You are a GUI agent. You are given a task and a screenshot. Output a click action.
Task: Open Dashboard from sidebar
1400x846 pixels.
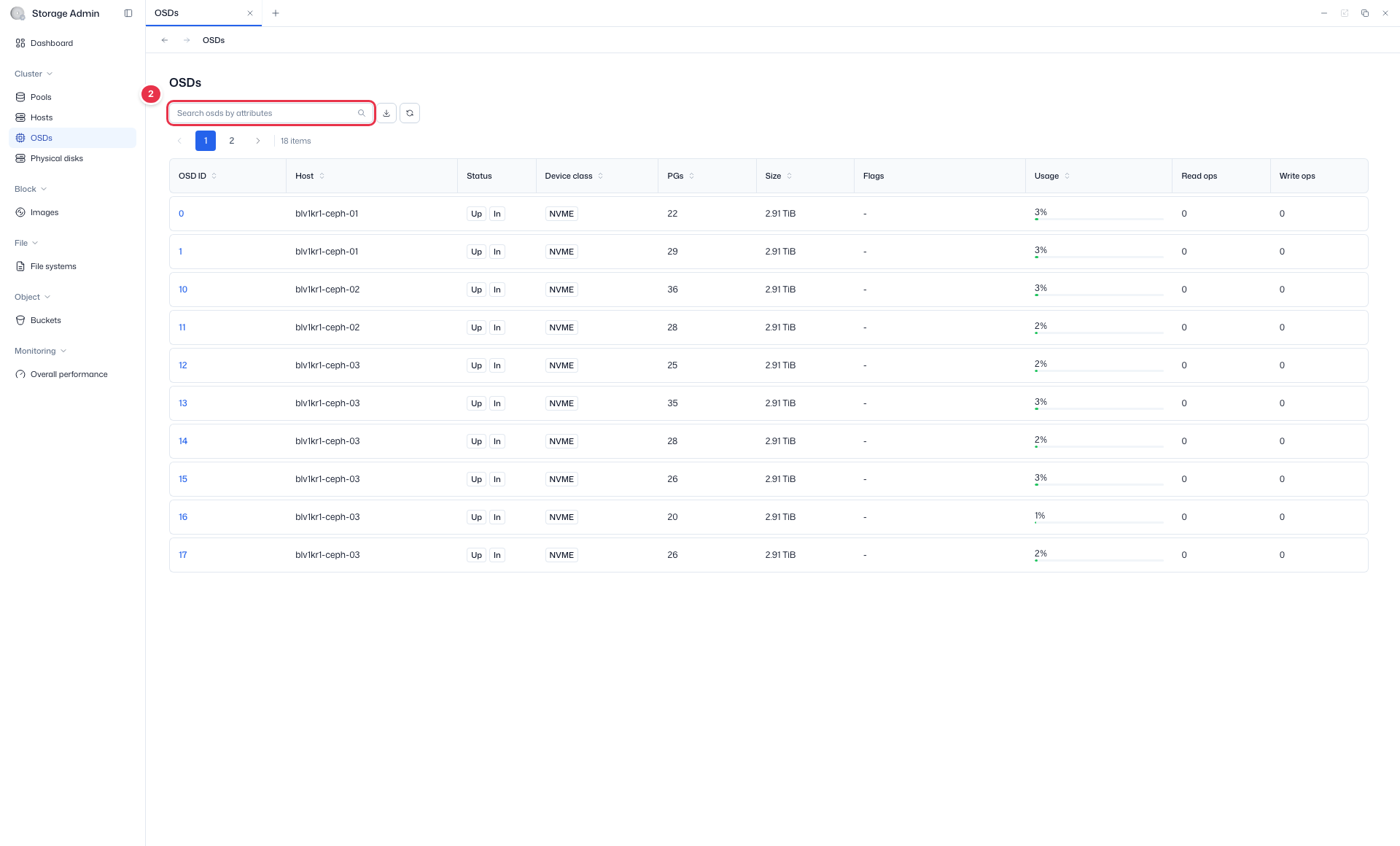(x=72, y=43)
